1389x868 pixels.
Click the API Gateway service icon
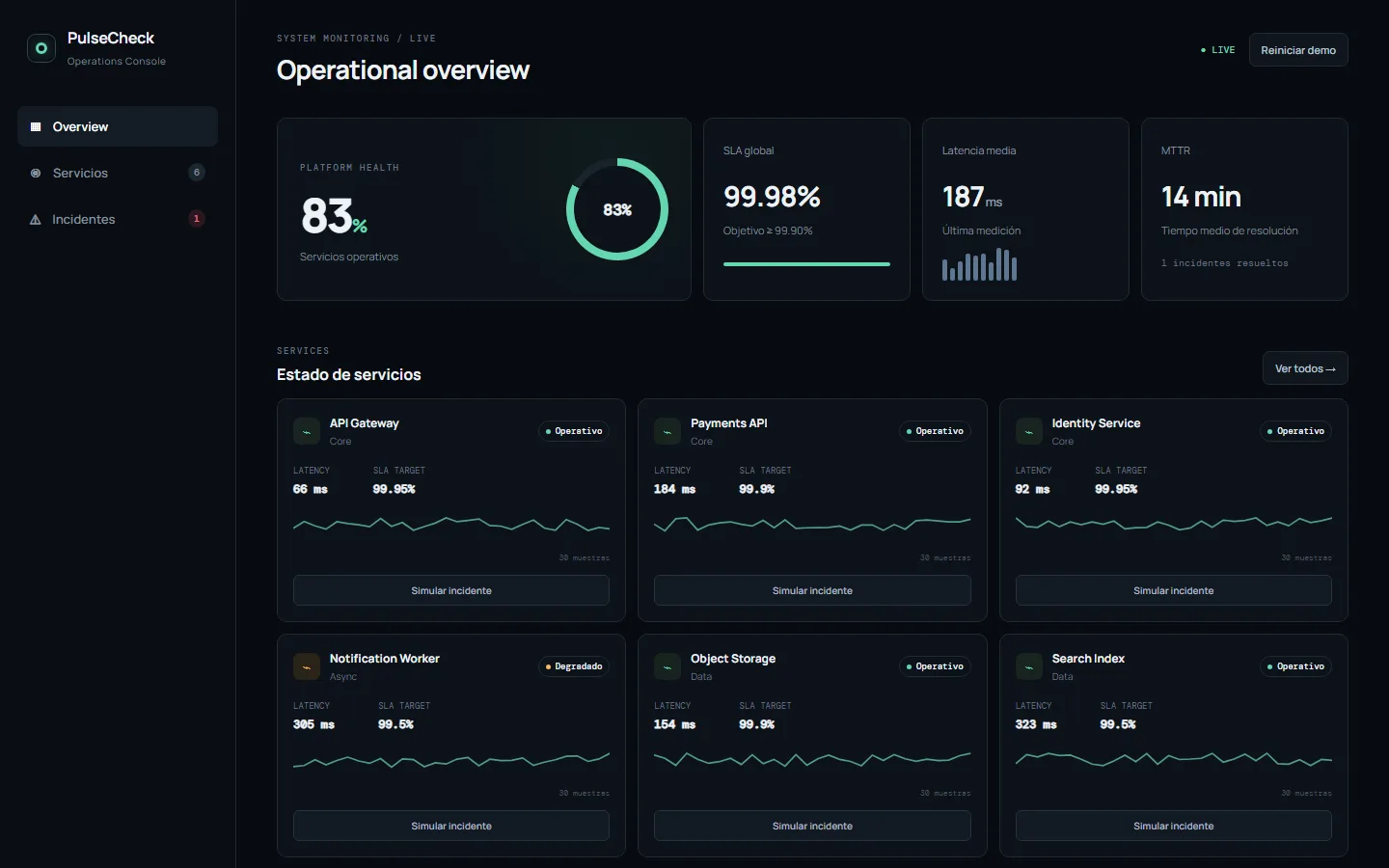tap(307, 431)
